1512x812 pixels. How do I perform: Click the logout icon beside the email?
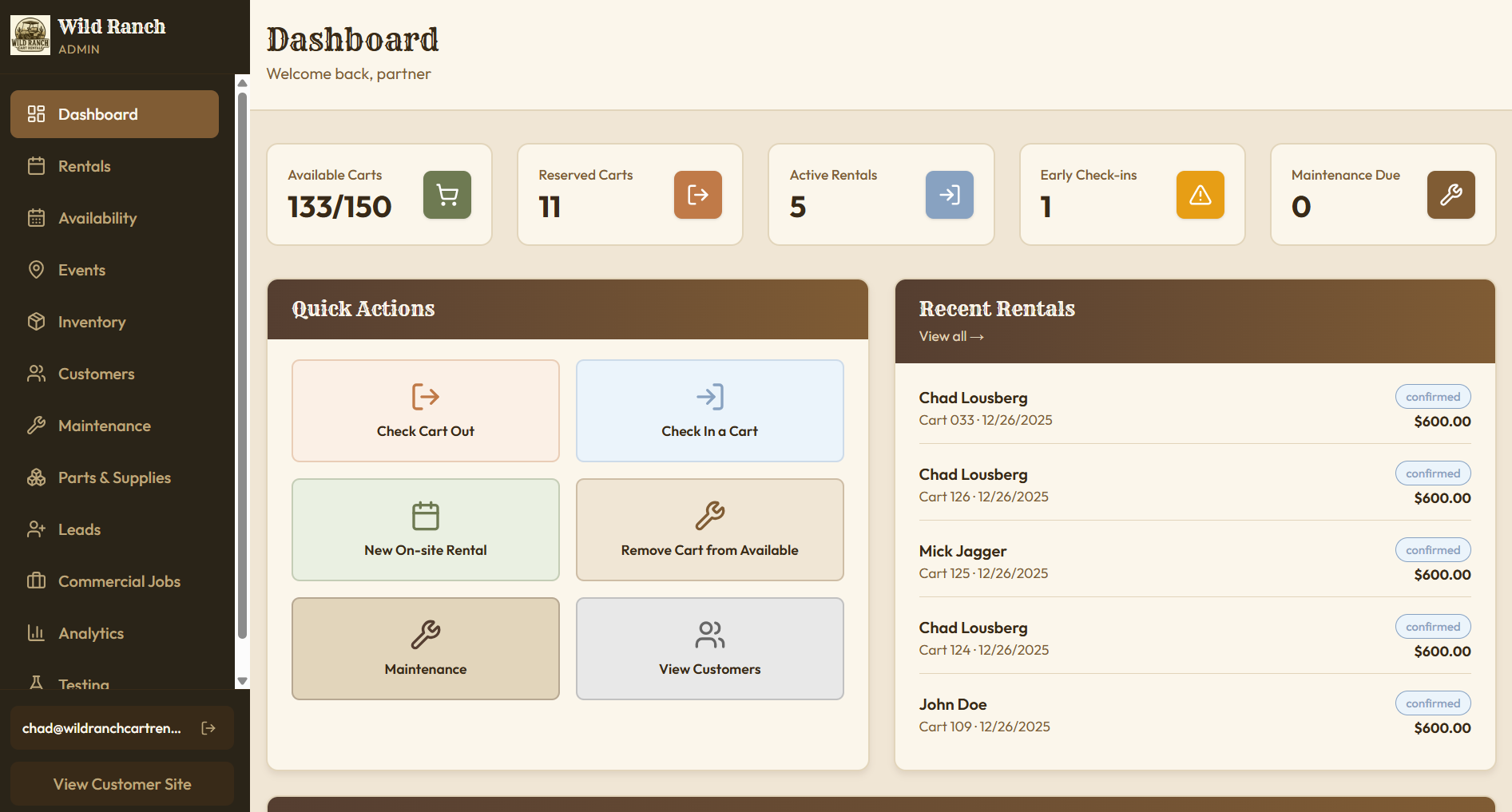(x=208, y=728)
